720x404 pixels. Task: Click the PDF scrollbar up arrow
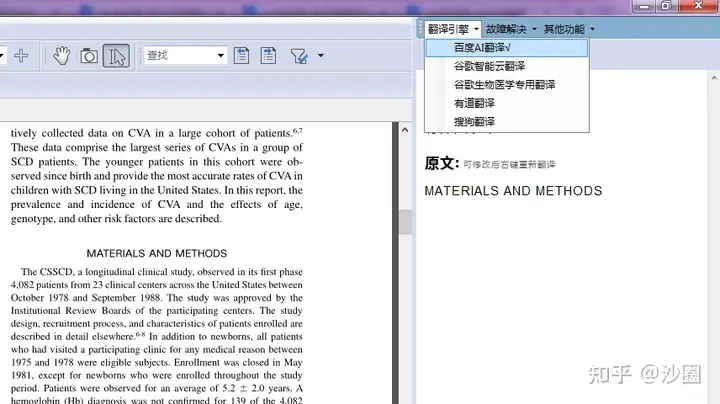[405, 130]
